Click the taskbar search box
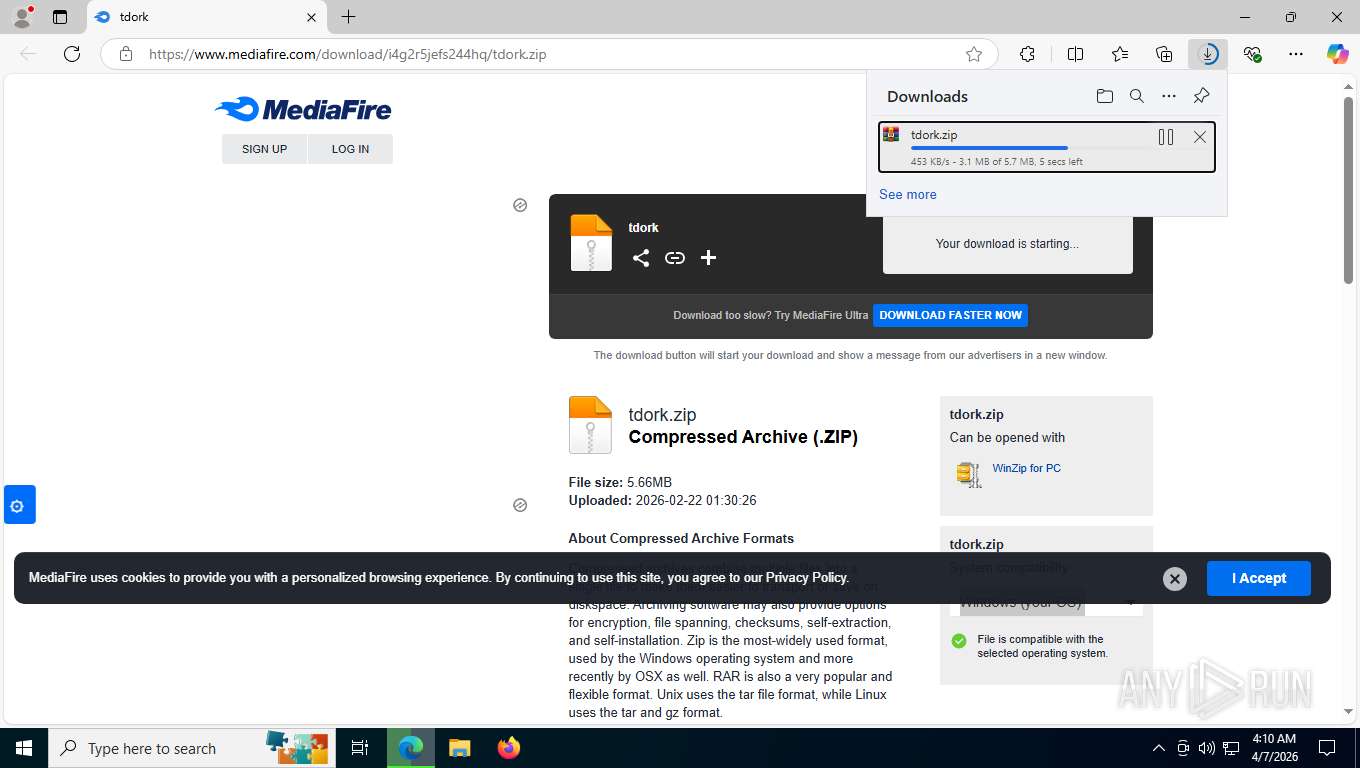The image size is (1360, 768). click(190, 748)
